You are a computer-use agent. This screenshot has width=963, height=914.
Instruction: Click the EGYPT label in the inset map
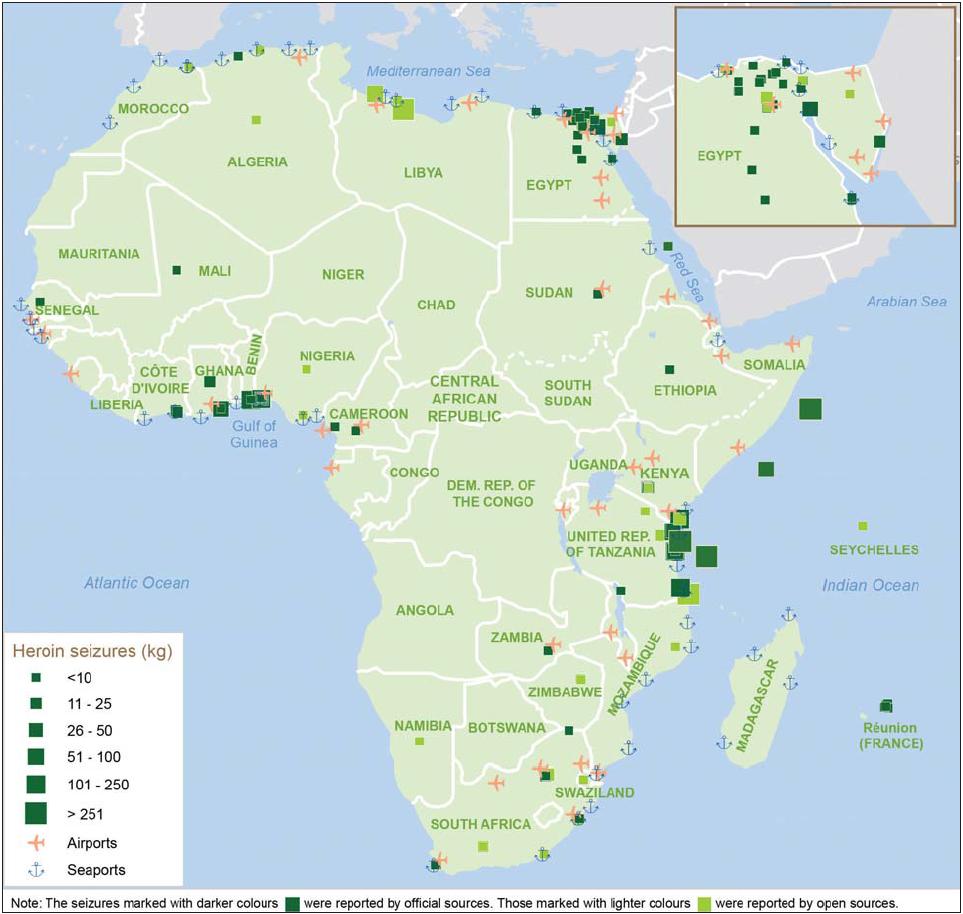(719, 156)
